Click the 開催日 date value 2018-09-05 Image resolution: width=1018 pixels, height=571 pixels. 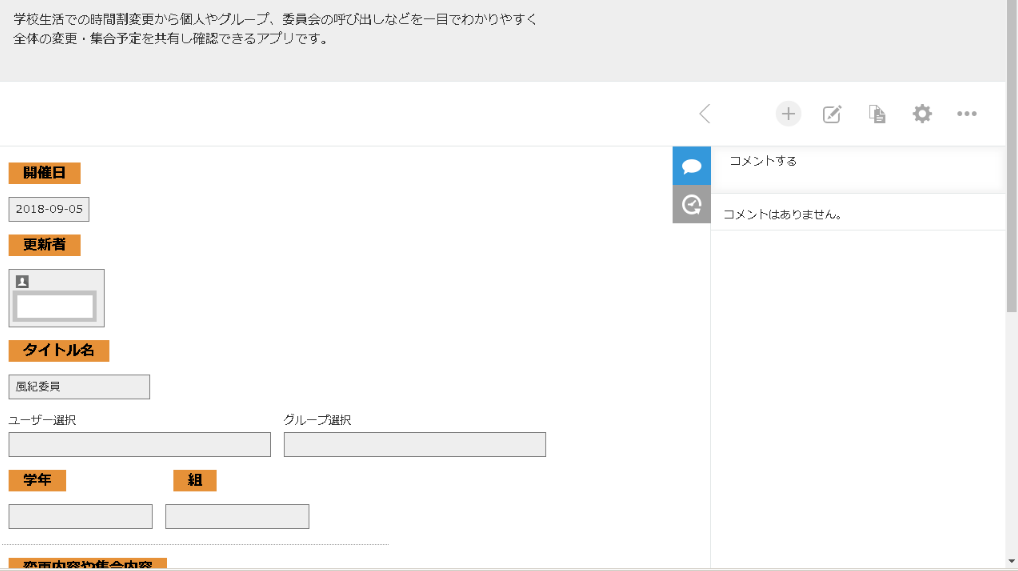coord(49,209)
